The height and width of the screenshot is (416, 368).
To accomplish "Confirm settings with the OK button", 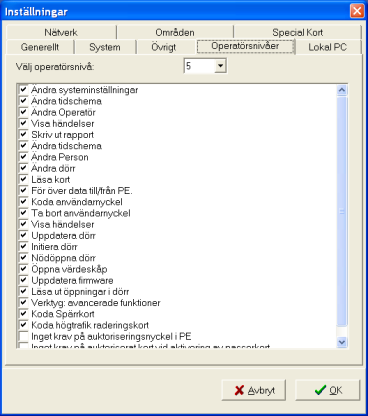I will 328,390.
